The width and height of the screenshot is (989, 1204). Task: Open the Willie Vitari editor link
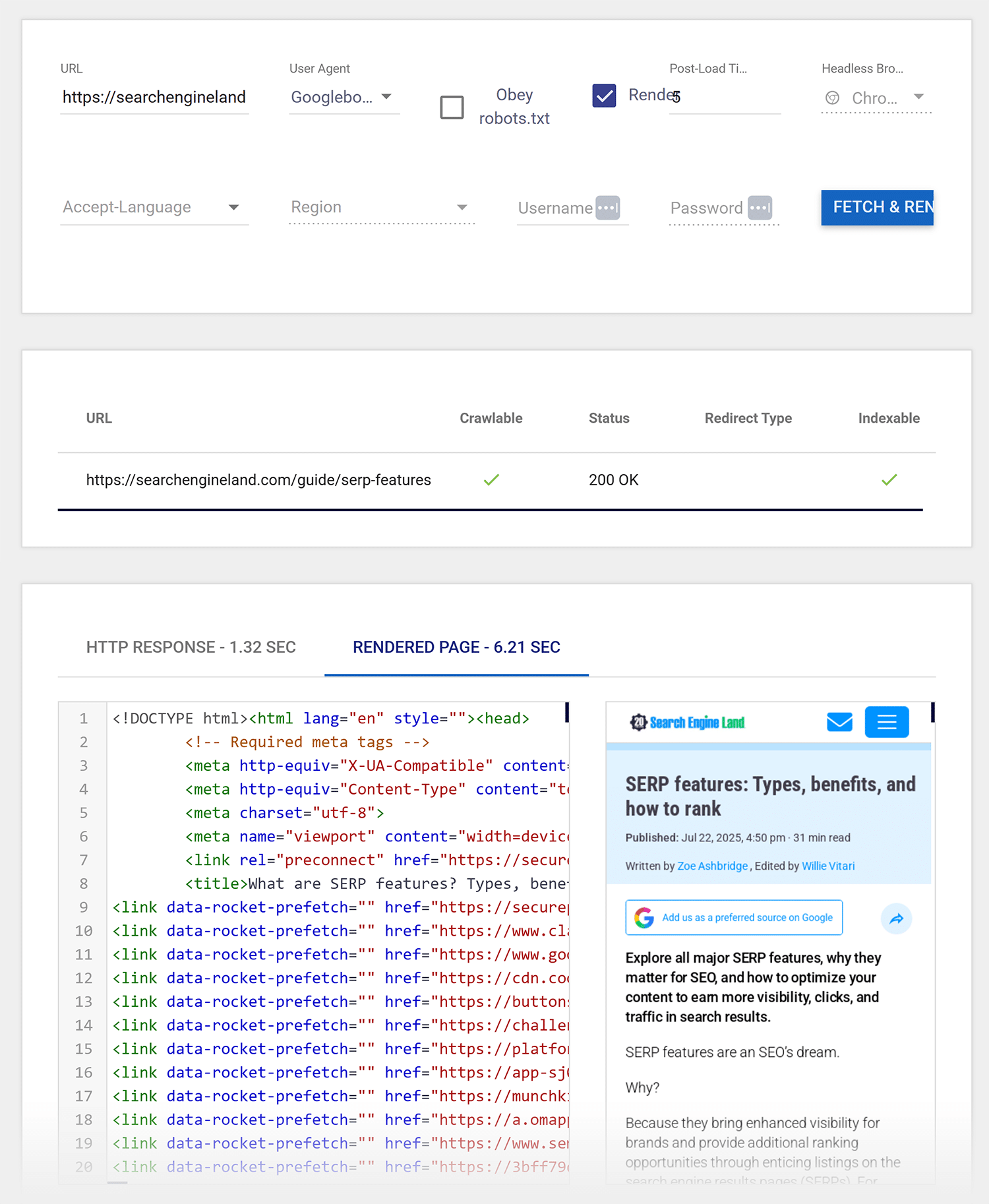[828, 866]
